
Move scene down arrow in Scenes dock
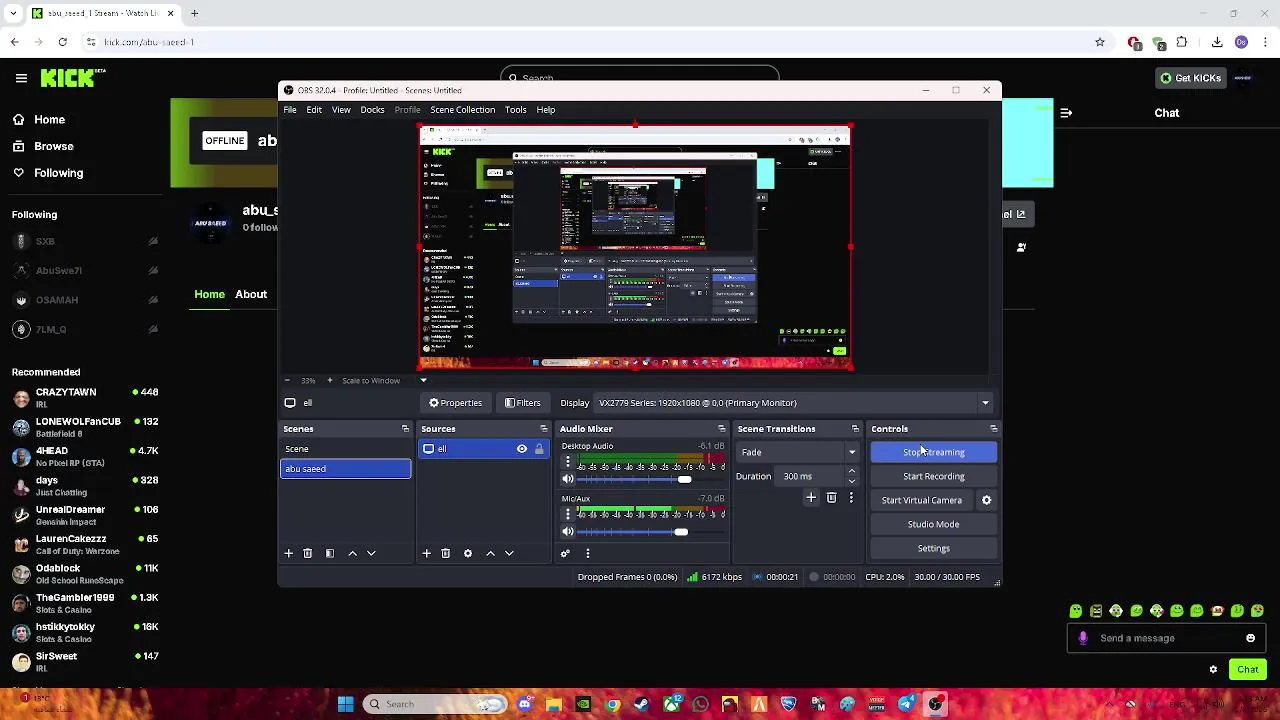(x=371, y=553)
